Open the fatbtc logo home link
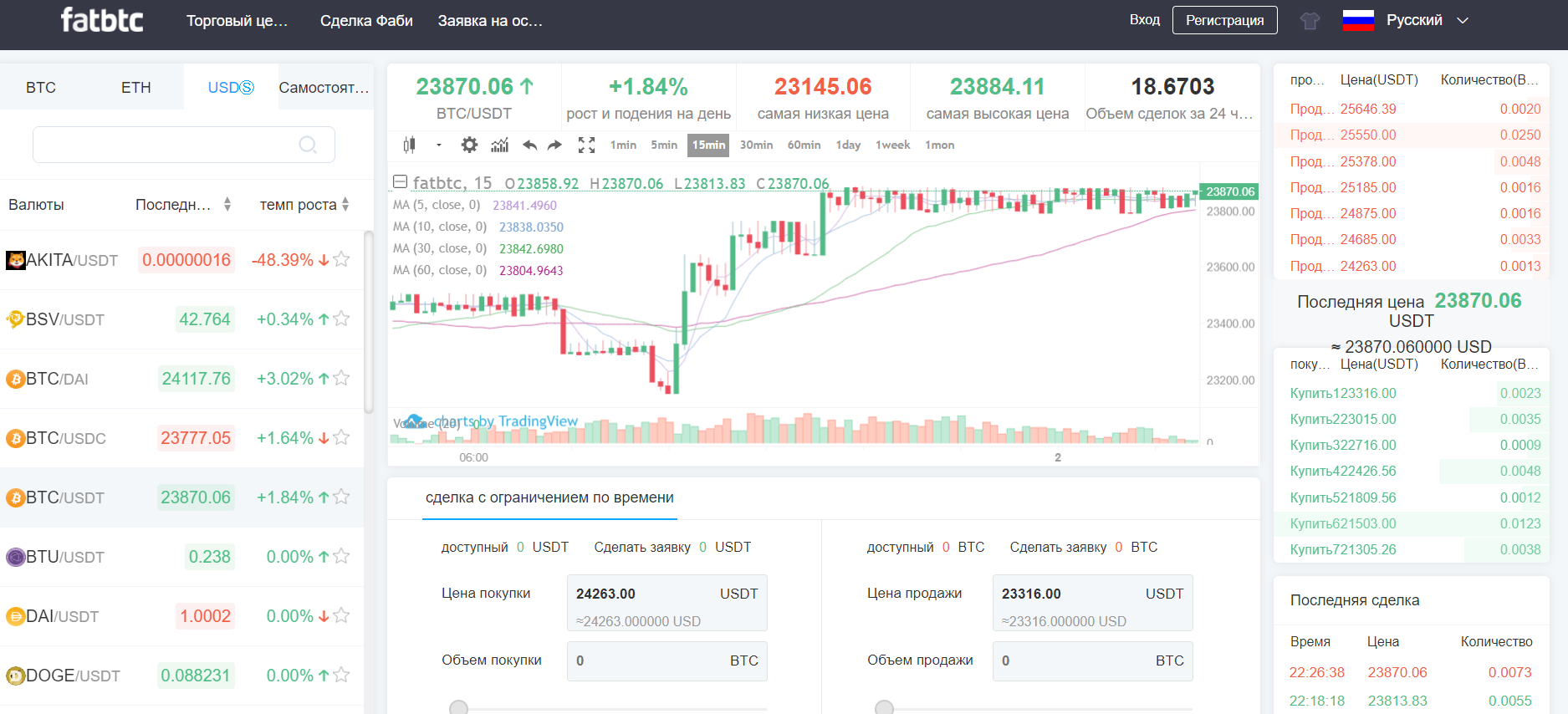1568x714 pixels. [x=102, y=20]
